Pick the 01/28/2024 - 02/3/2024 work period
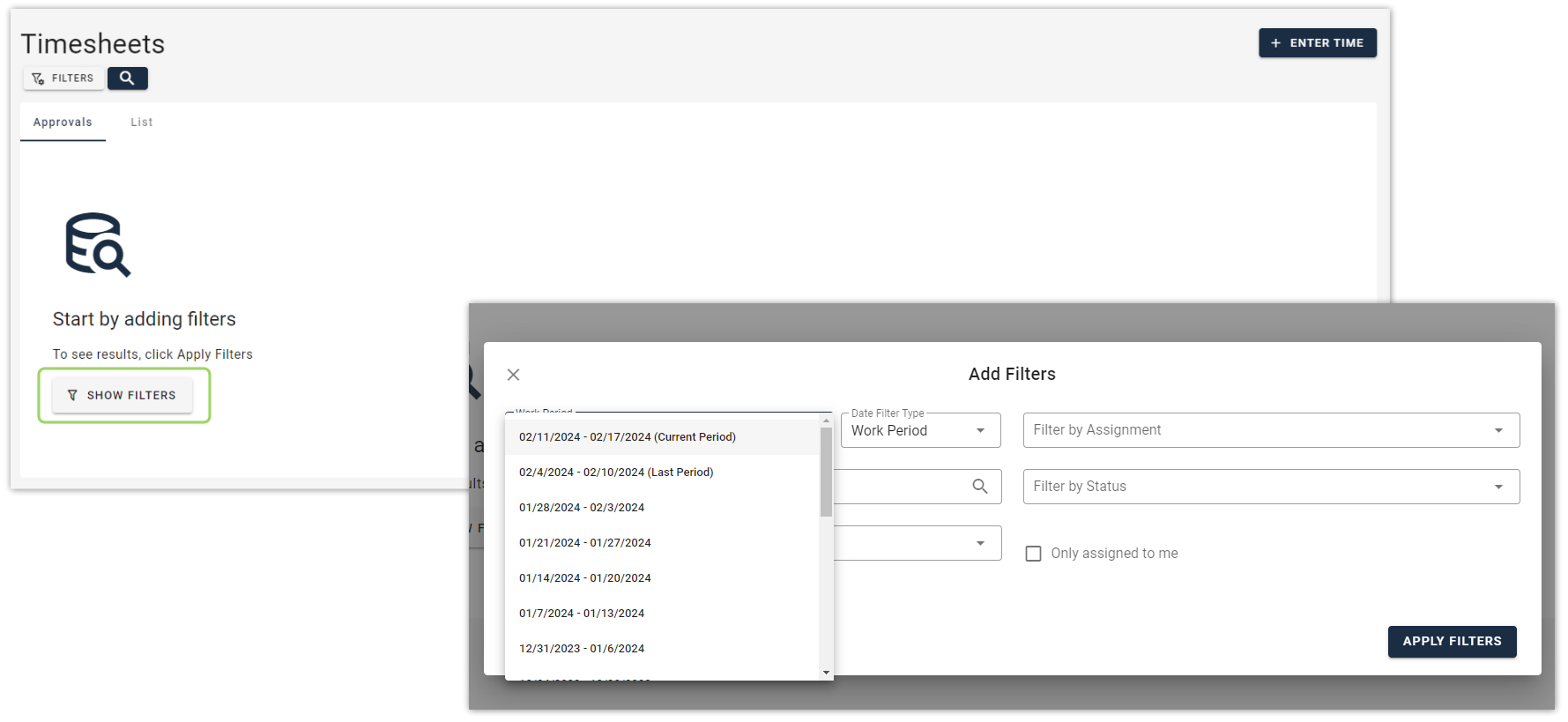This screenshot has height=722, width=1568. pyautogui.click(x=581, y=508)
